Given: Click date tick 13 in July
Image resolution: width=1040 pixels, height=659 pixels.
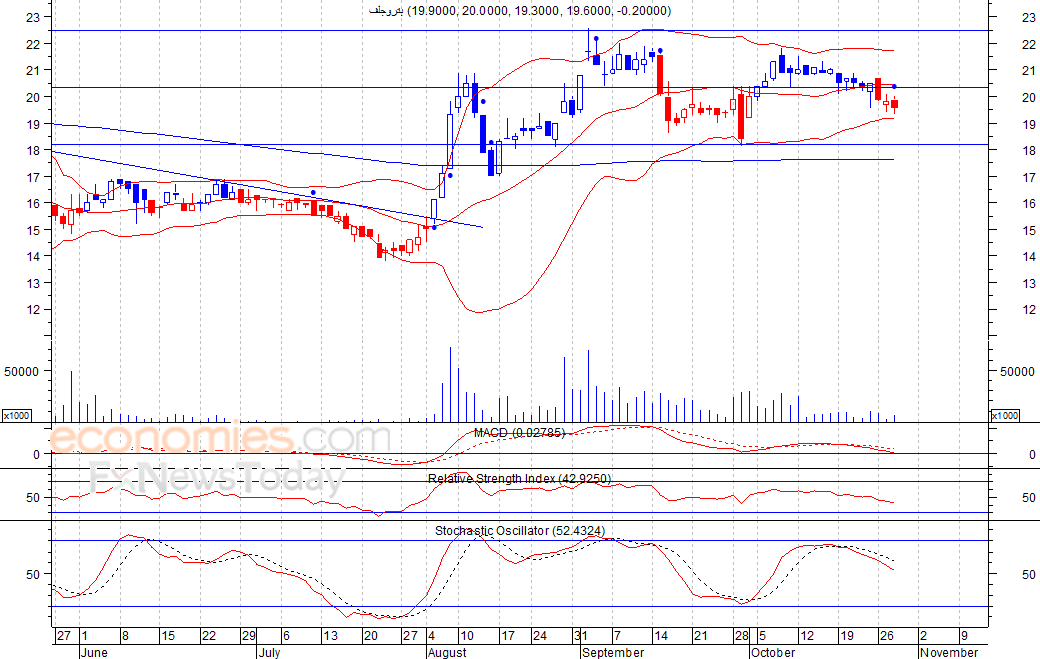Looking at the screenshot, I should [x=330, y=636].
